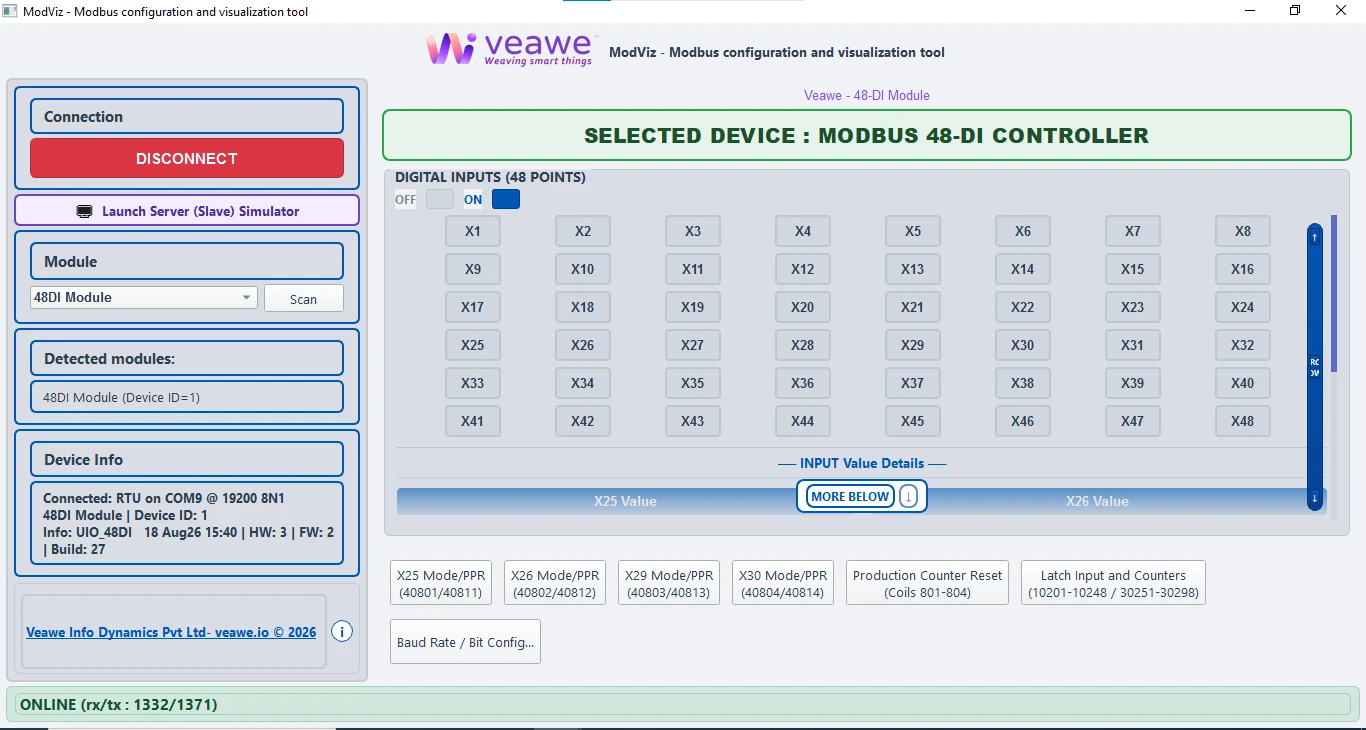Open X30 Mode/PPR settings
This screenshot has width=1366, height=730.
(x=783, y=583)
